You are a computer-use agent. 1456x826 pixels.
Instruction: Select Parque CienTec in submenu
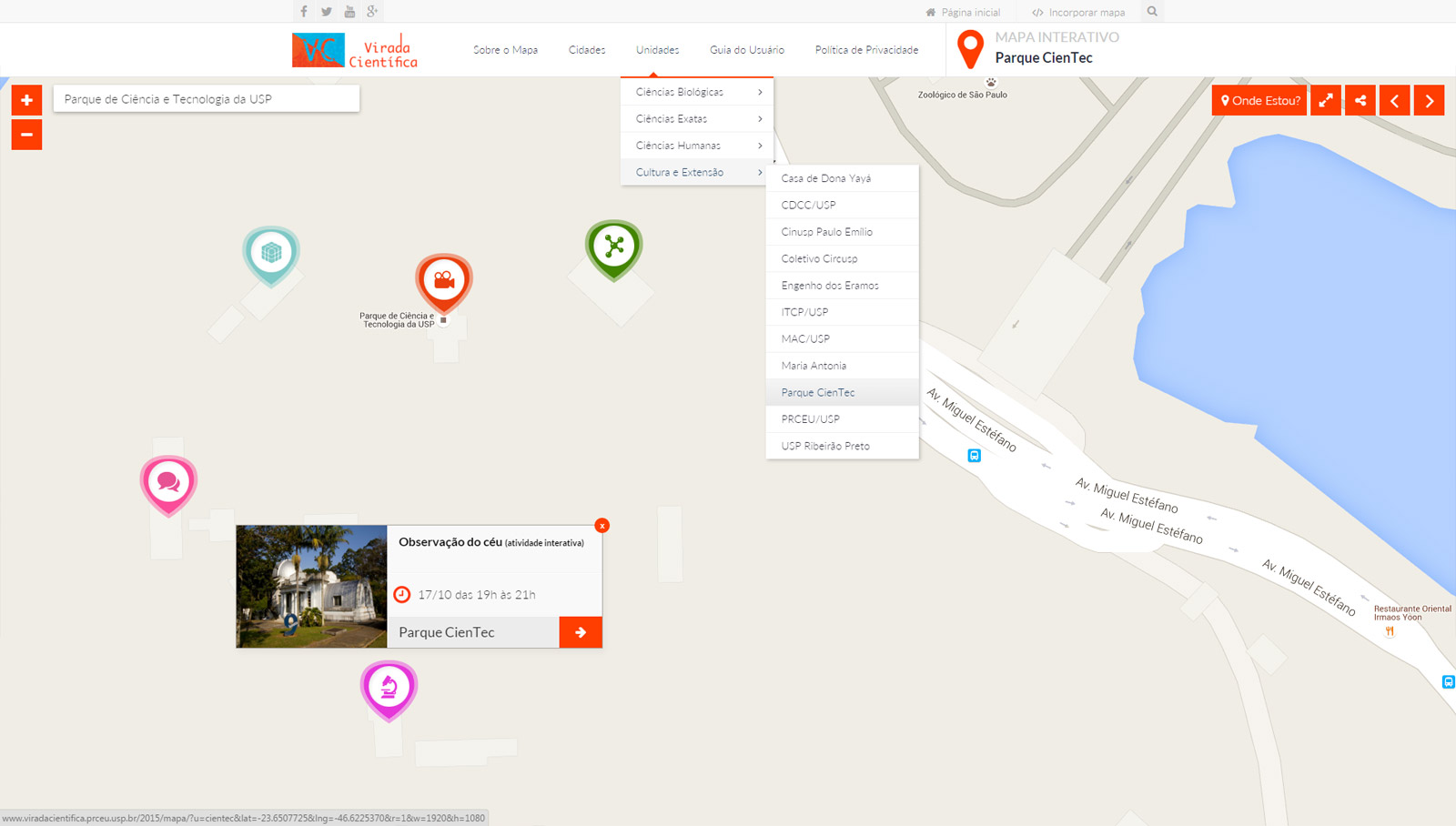click(843, 392)
